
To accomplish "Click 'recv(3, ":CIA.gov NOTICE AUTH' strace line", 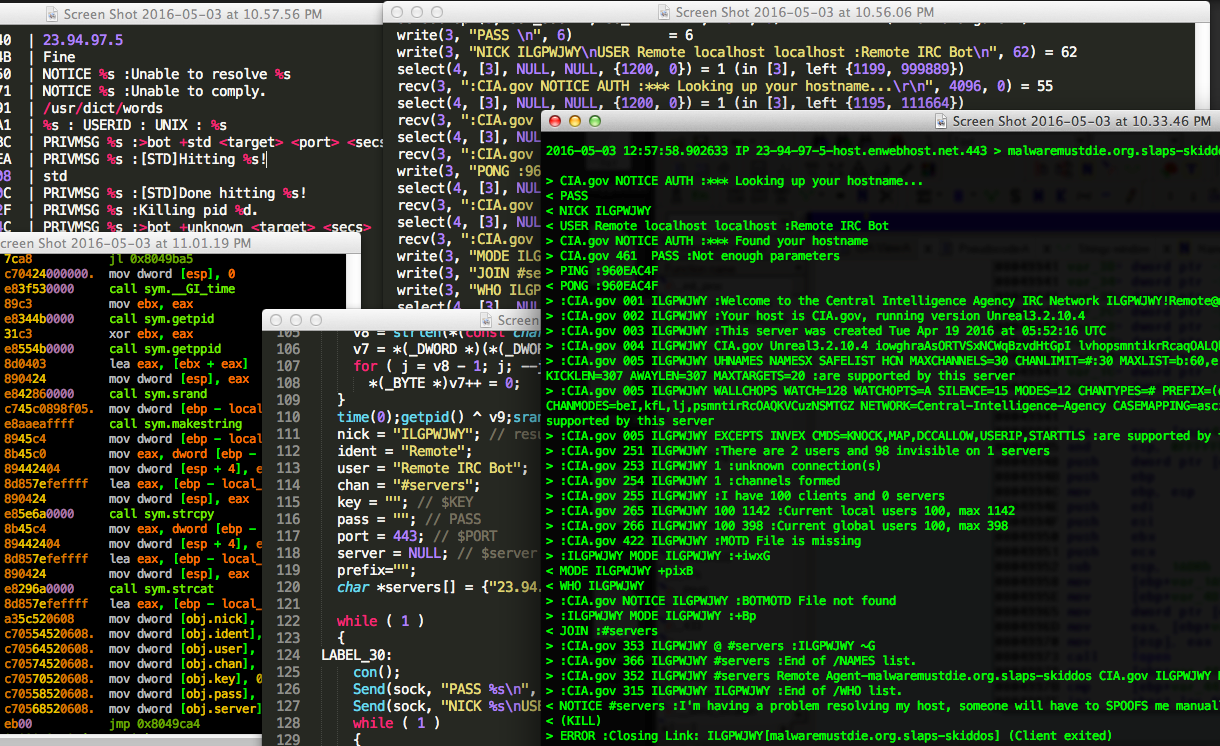I will [724, 86].
